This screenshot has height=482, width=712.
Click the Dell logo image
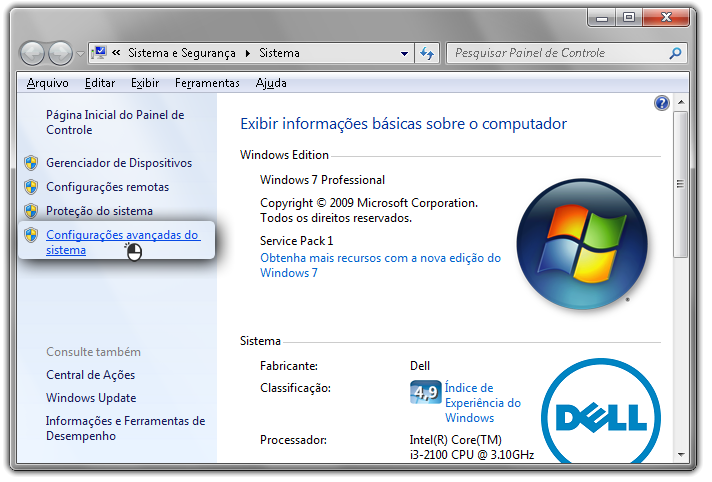pyautogui.click(x=600, y=411)
